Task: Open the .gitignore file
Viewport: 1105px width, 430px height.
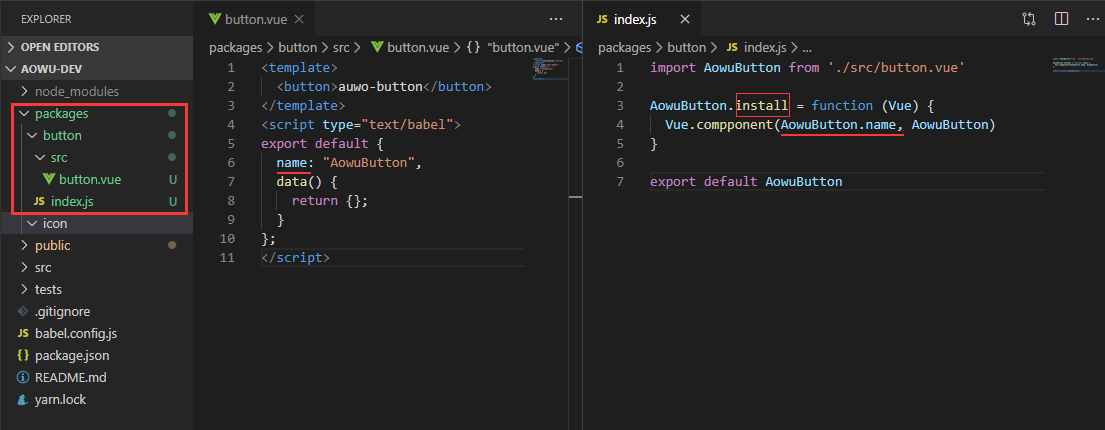Action: [63, 311]
